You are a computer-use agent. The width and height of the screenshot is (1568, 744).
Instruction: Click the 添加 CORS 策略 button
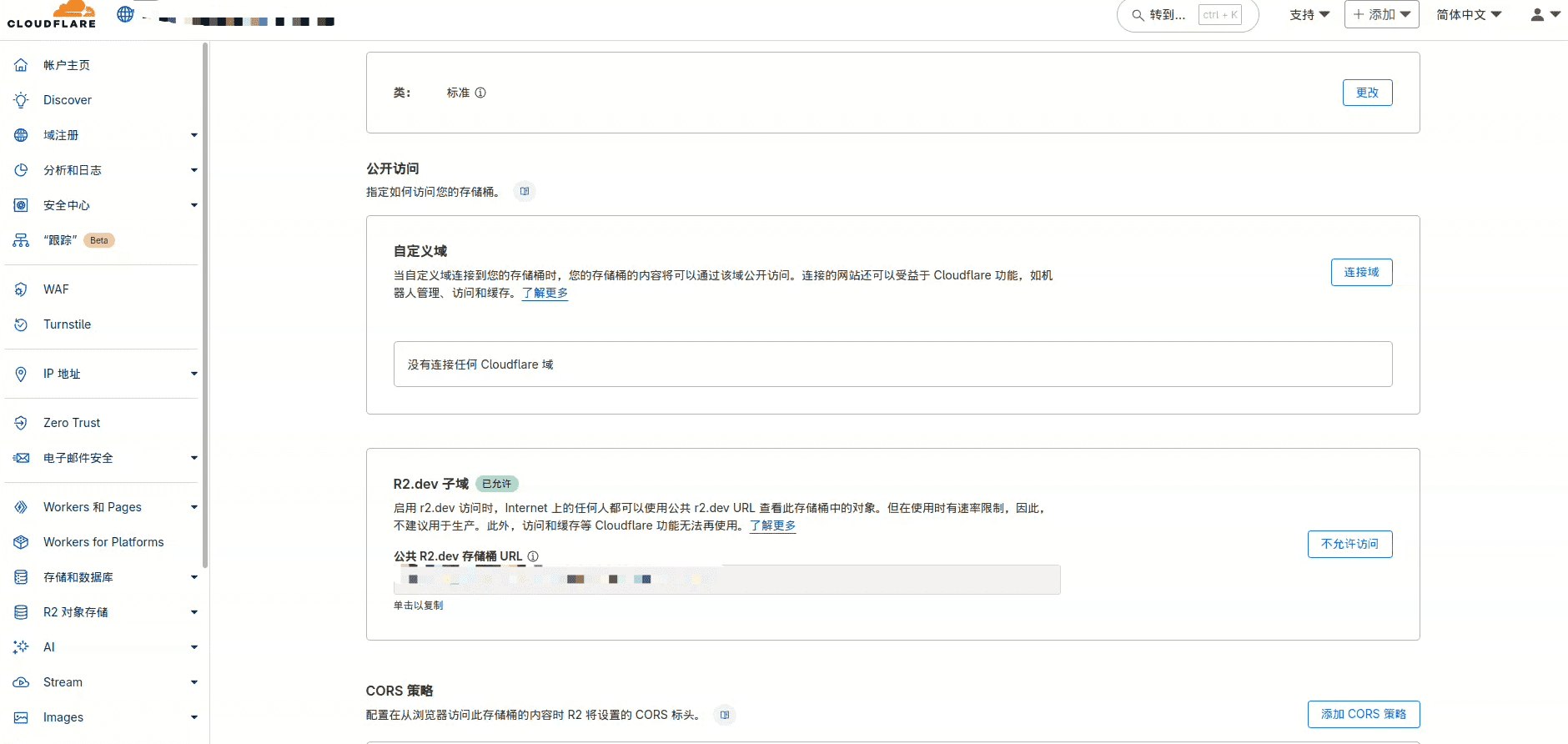pyautogui.click(x=1363, y=714)
